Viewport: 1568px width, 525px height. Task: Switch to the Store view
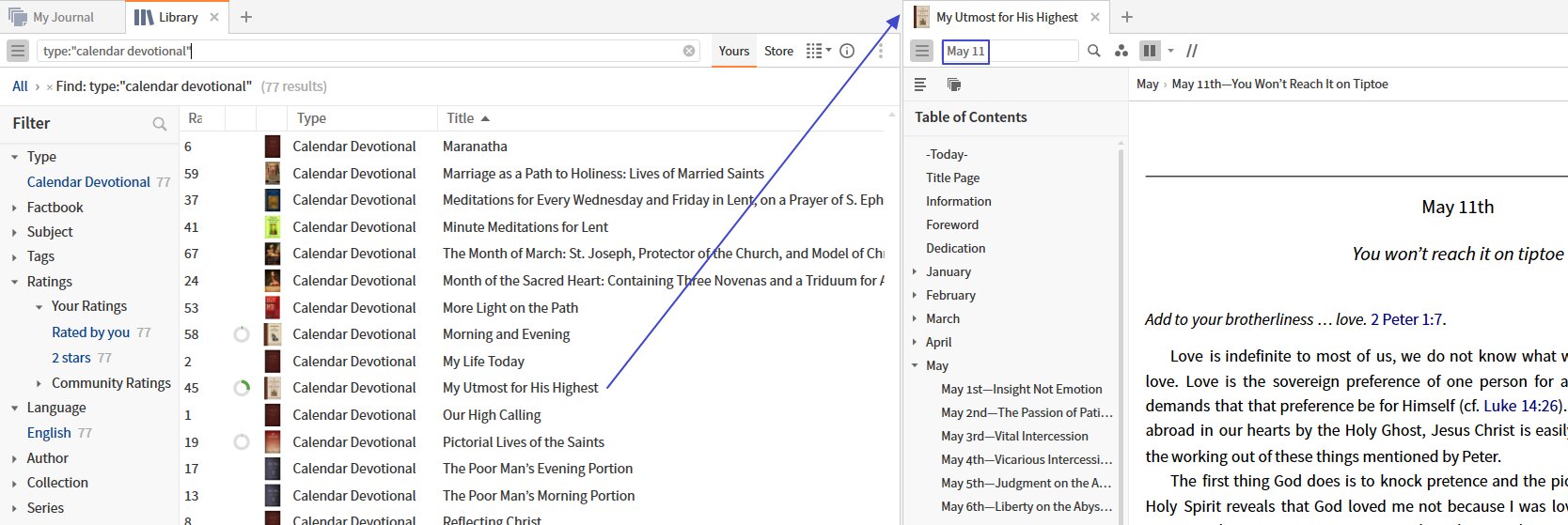click(778, 51)
